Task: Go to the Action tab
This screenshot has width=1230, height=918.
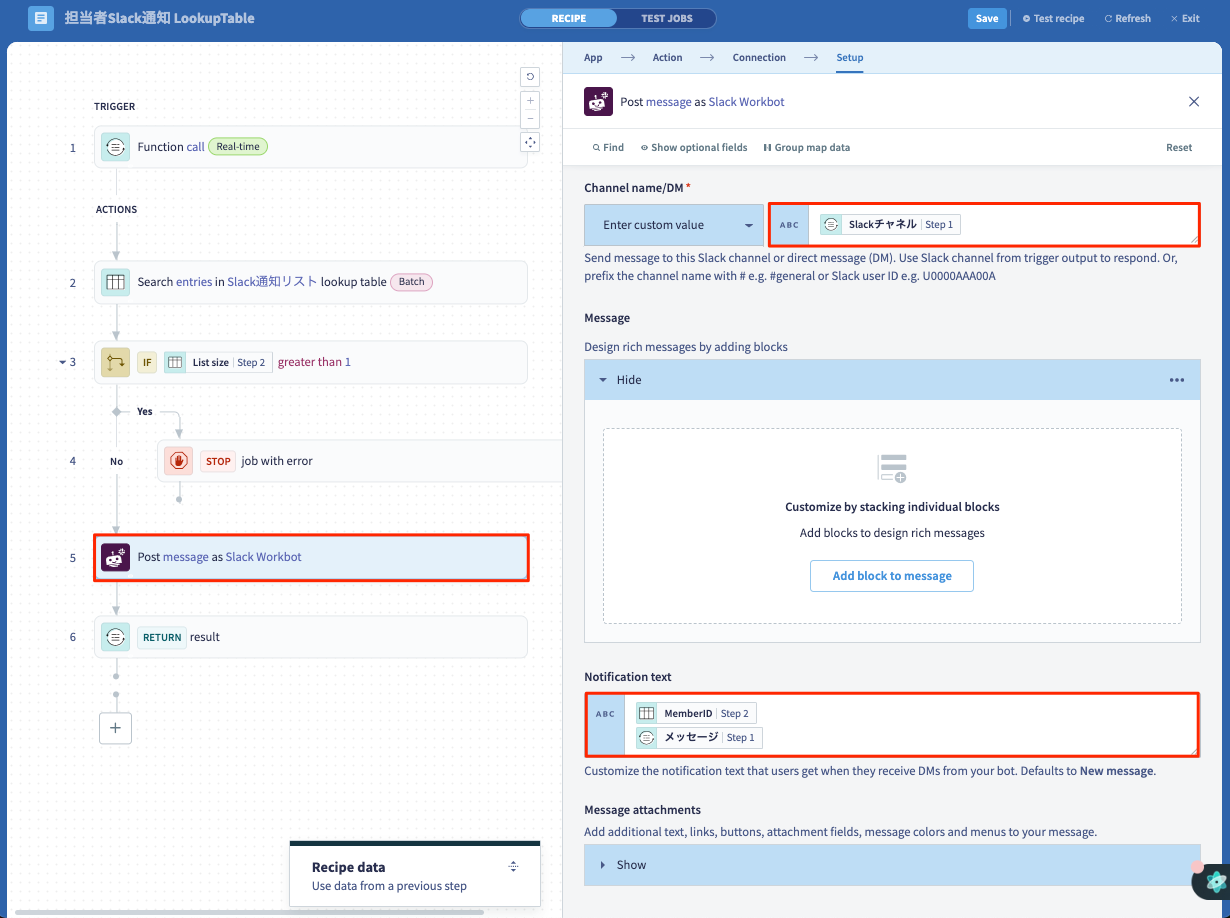Action: click(667, 57)
